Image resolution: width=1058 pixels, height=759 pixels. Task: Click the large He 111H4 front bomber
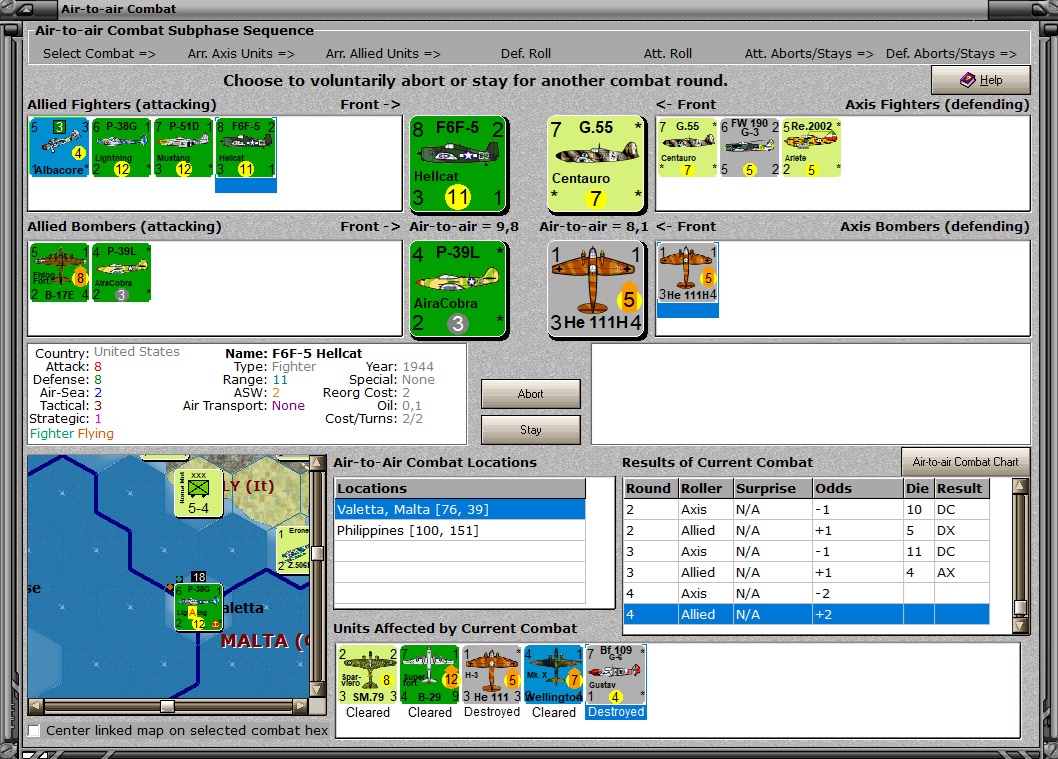[596, 289]
